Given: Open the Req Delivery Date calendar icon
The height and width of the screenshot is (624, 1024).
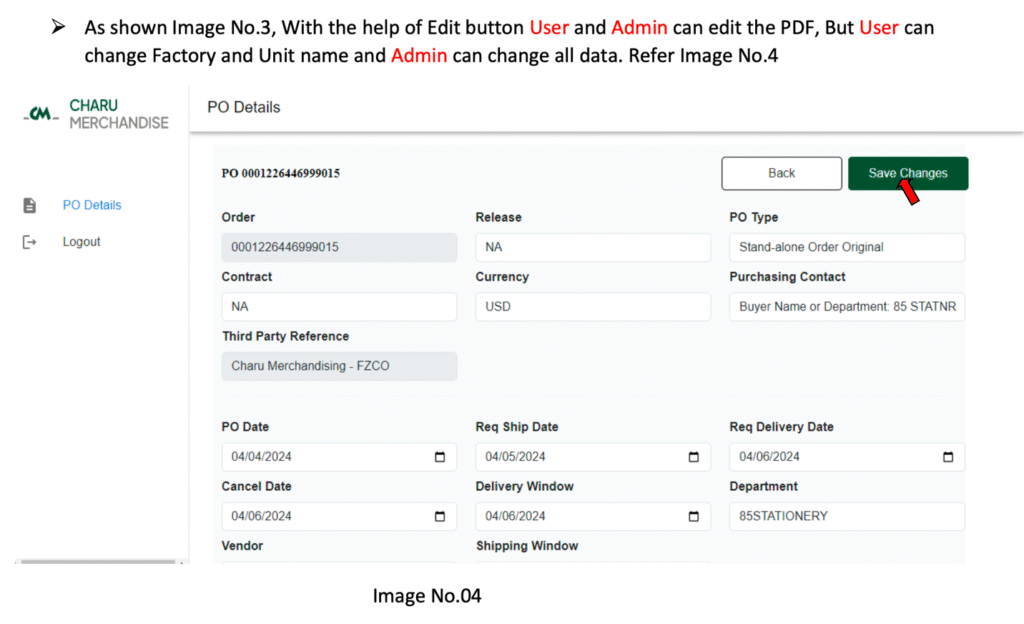Looking at the screenshot, I should (x=948, y=457).
